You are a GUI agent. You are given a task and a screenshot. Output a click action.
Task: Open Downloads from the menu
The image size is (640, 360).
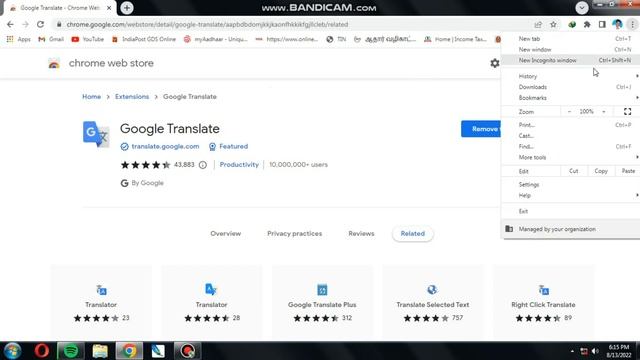click(x=571, y=87)
